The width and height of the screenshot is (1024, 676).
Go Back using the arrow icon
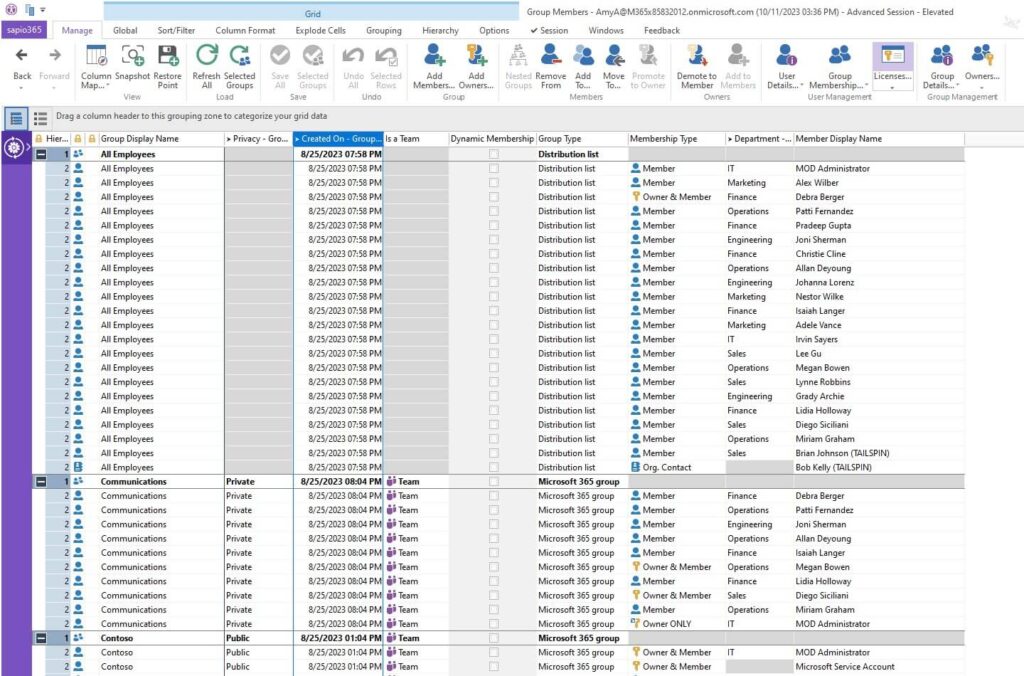tap(22, 56)
